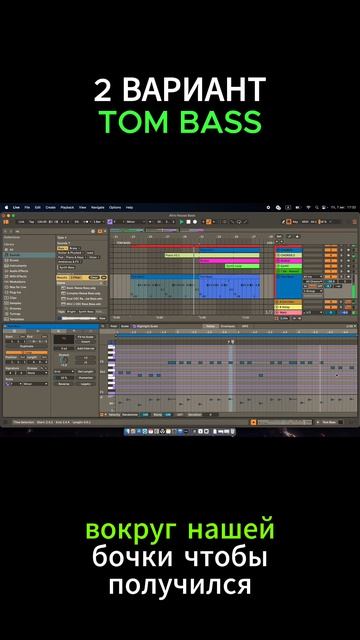Open the Navigate menu
Screen dimensions: 360x640
pos(98,207)
